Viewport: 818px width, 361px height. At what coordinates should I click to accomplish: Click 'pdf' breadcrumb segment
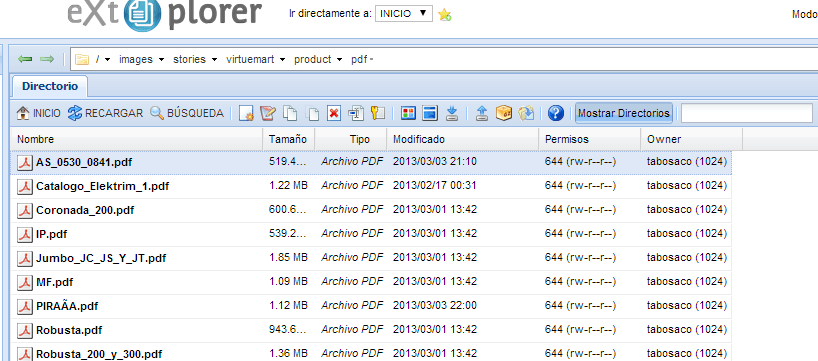pos(359,59)
